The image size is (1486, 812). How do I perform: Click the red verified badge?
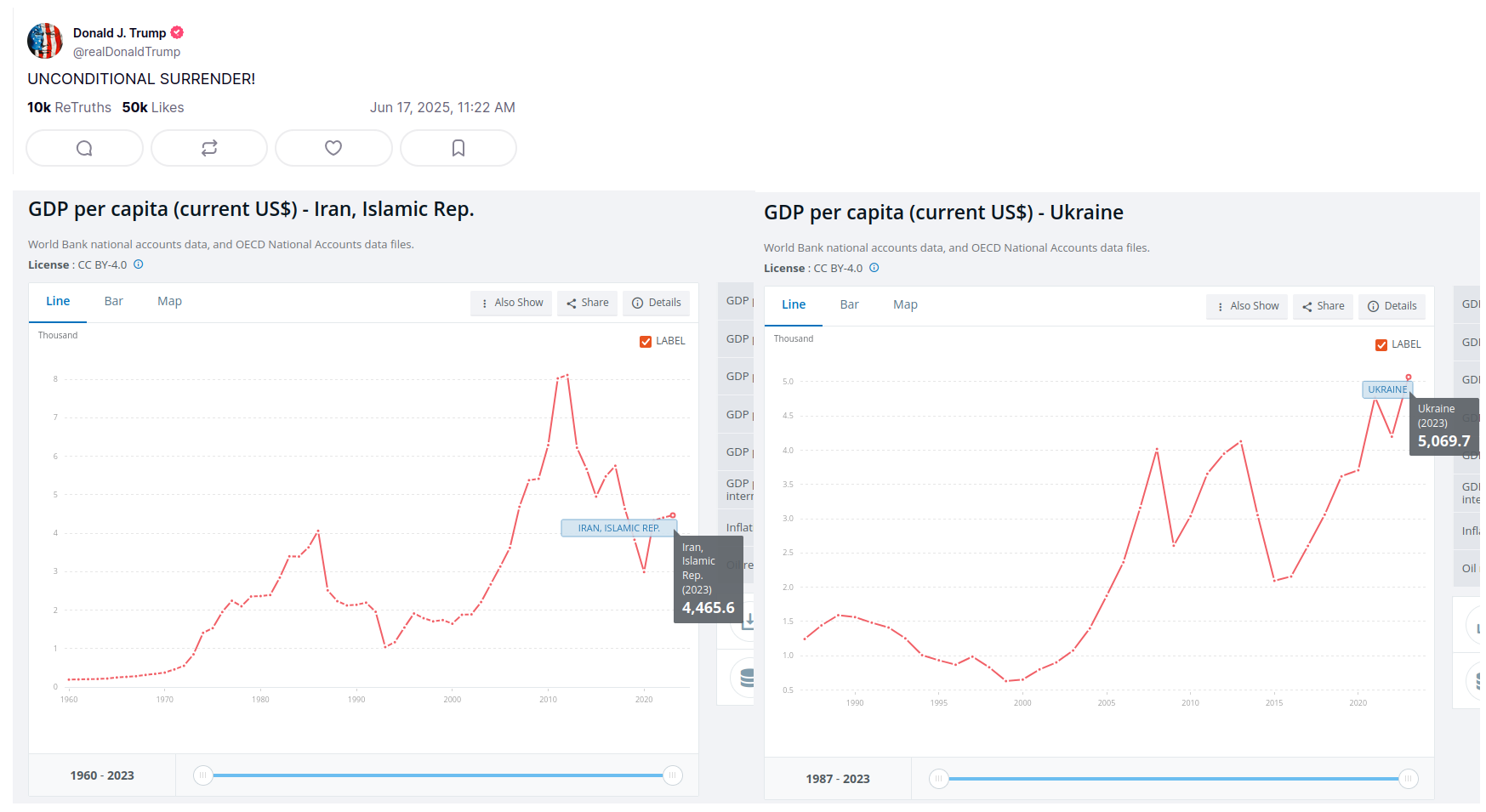[x=177, y=32]
